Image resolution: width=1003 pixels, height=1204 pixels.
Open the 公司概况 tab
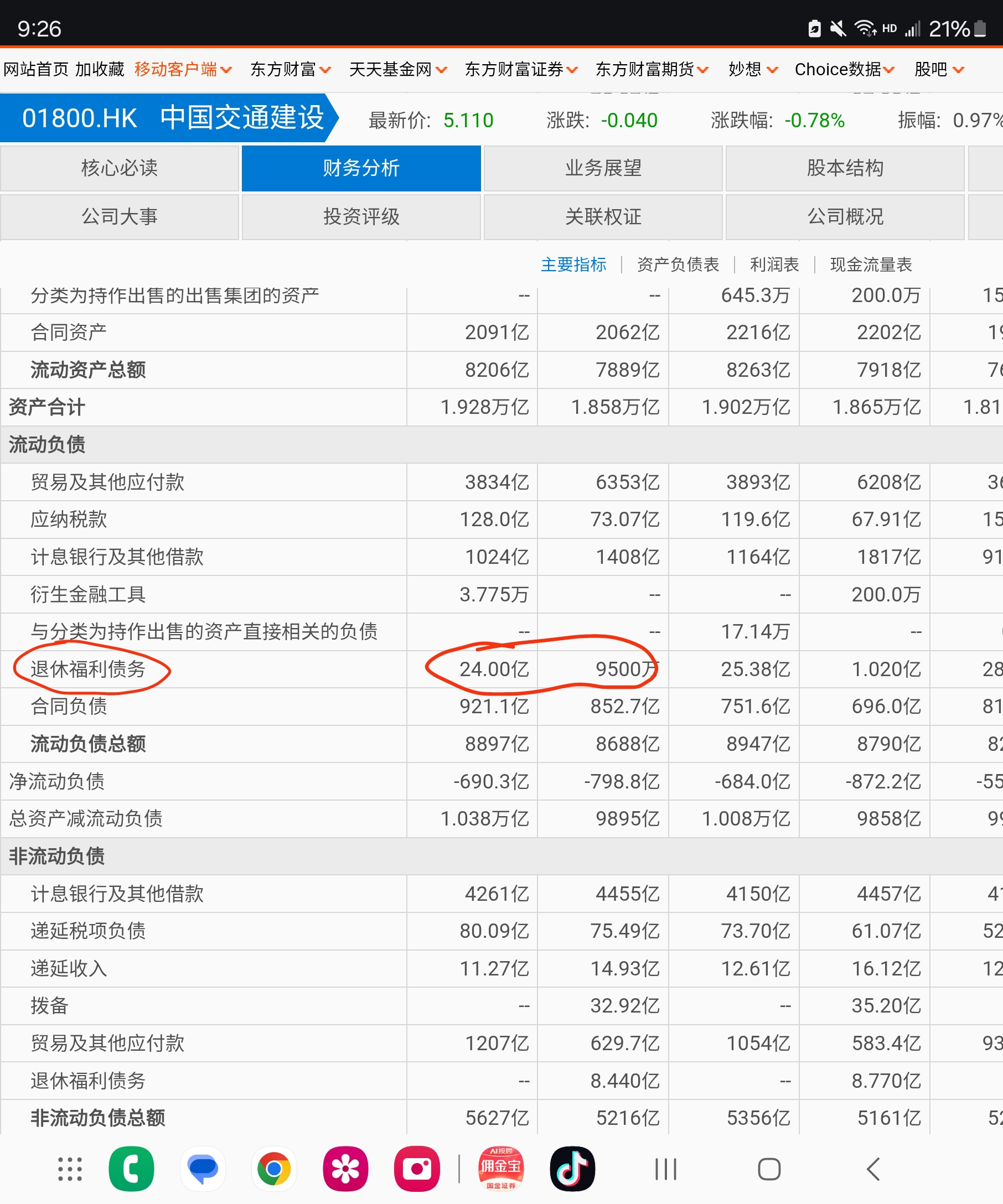point(845,217)
